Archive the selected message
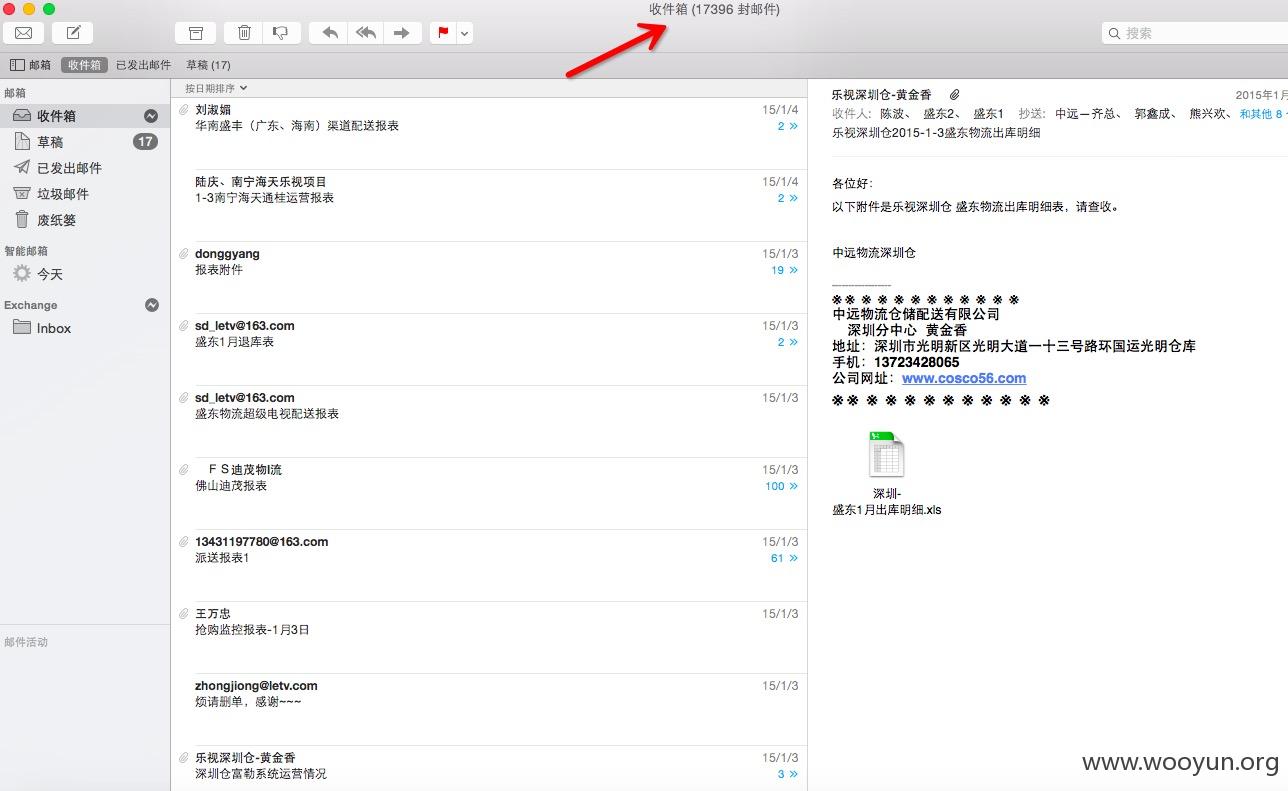Image resolution: width=1288 pixels, height=791 pixels. pyautogui.click(x=195, y=33)
